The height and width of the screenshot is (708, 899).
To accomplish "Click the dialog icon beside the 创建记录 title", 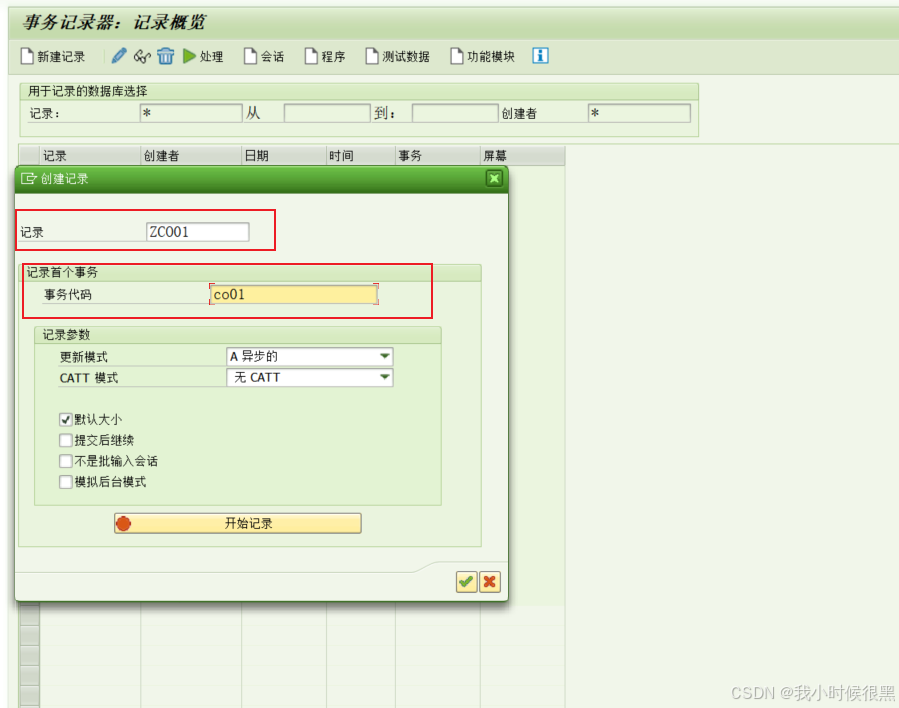I will pos(29,179).
